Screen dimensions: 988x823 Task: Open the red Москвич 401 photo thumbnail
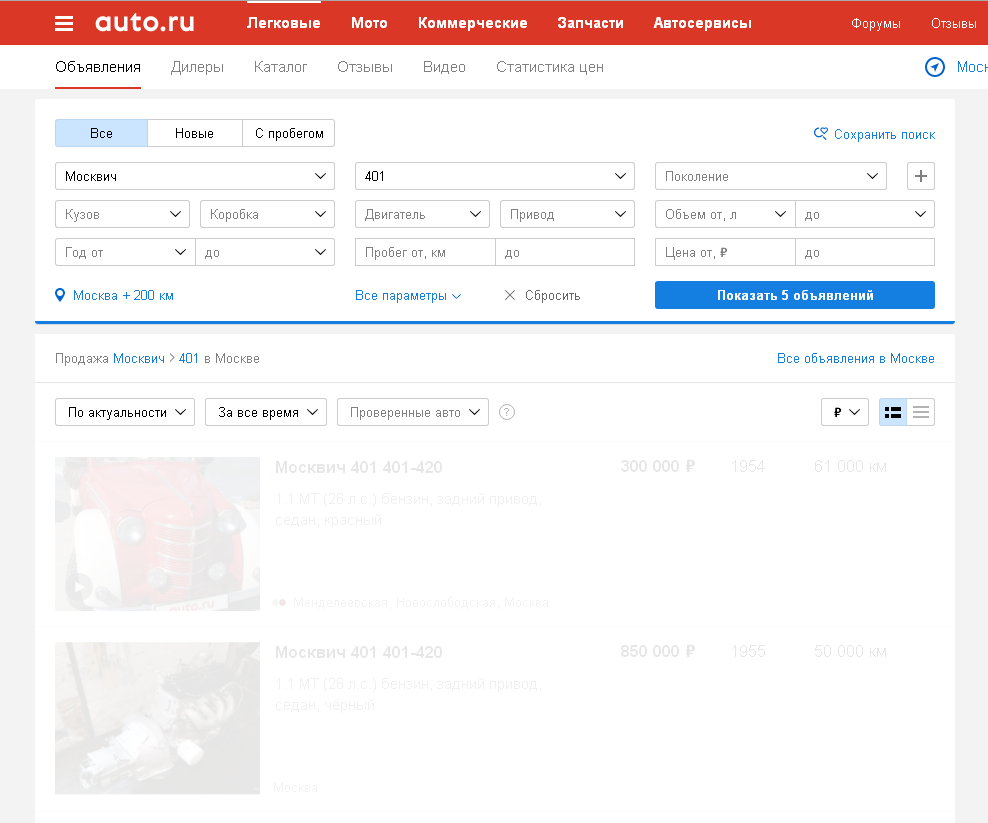point(158,534)
